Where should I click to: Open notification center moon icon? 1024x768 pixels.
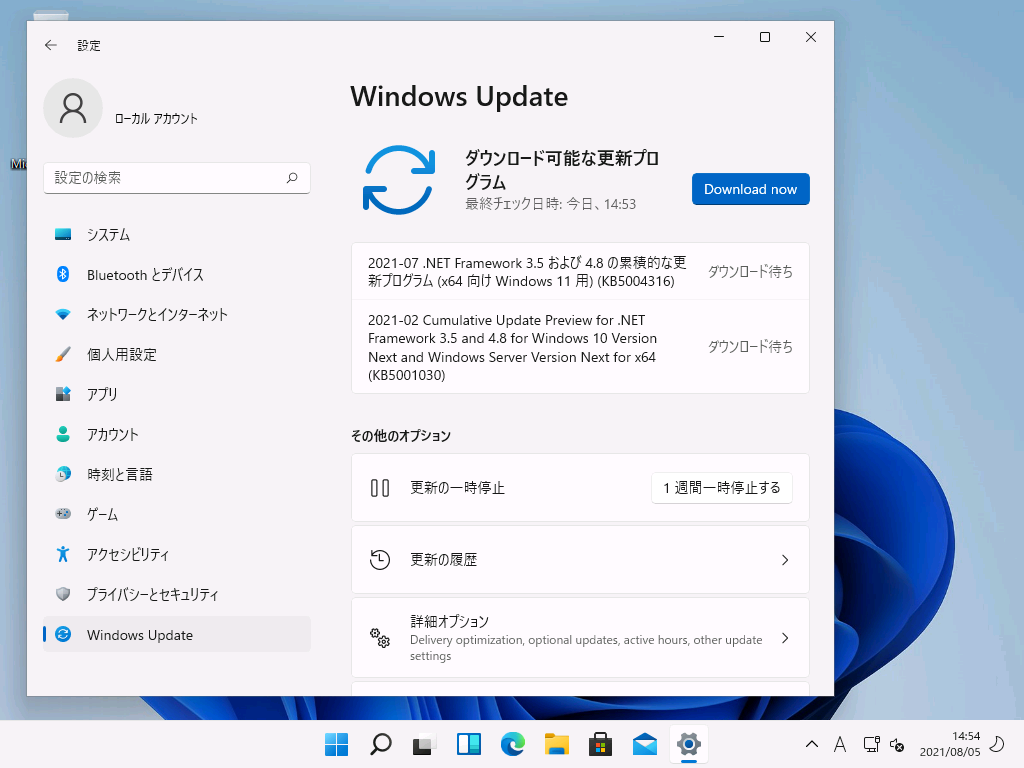click(997, 744)
